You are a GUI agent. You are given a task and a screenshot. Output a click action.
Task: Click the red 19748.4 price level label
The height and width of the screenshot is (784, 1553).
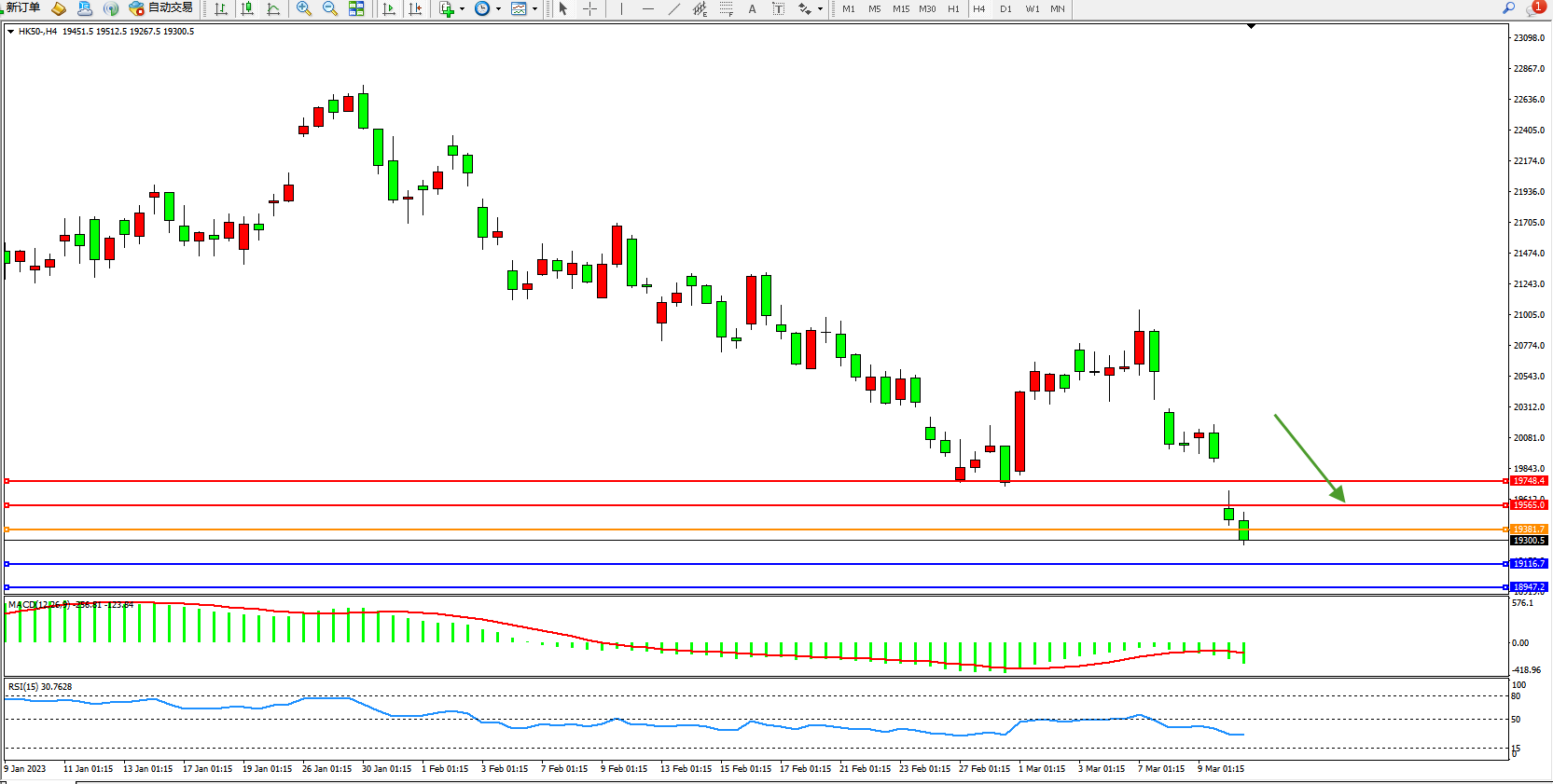[1529, 481]
